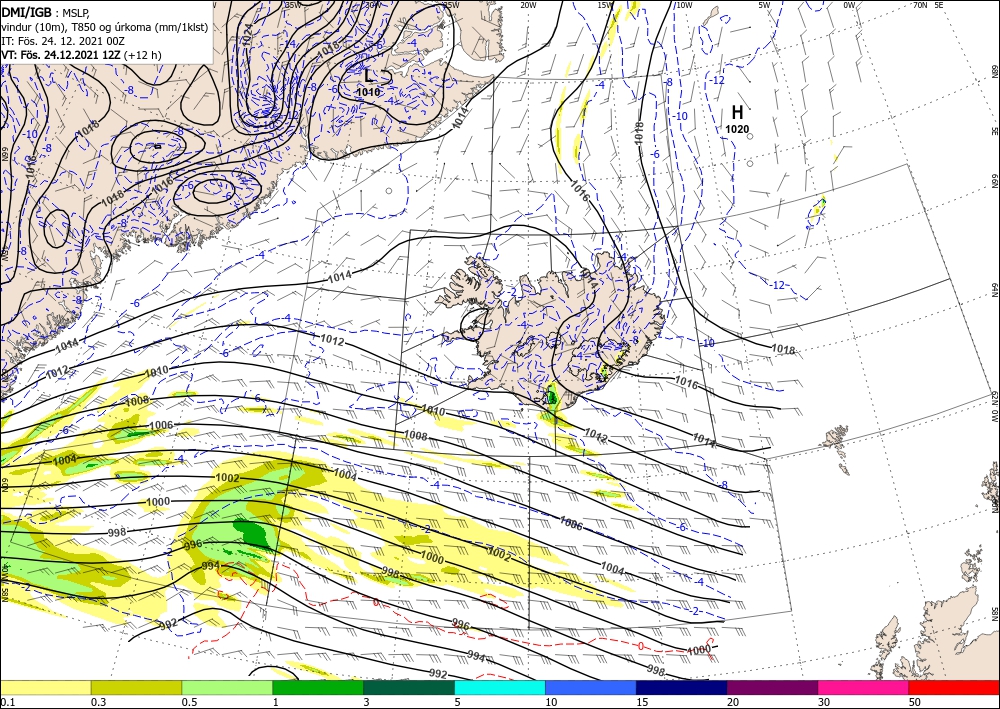Click the olive 0.3–0.5 legend swatch
The width and height of the screenshot is (1000, 709).
tap(136, 687)
